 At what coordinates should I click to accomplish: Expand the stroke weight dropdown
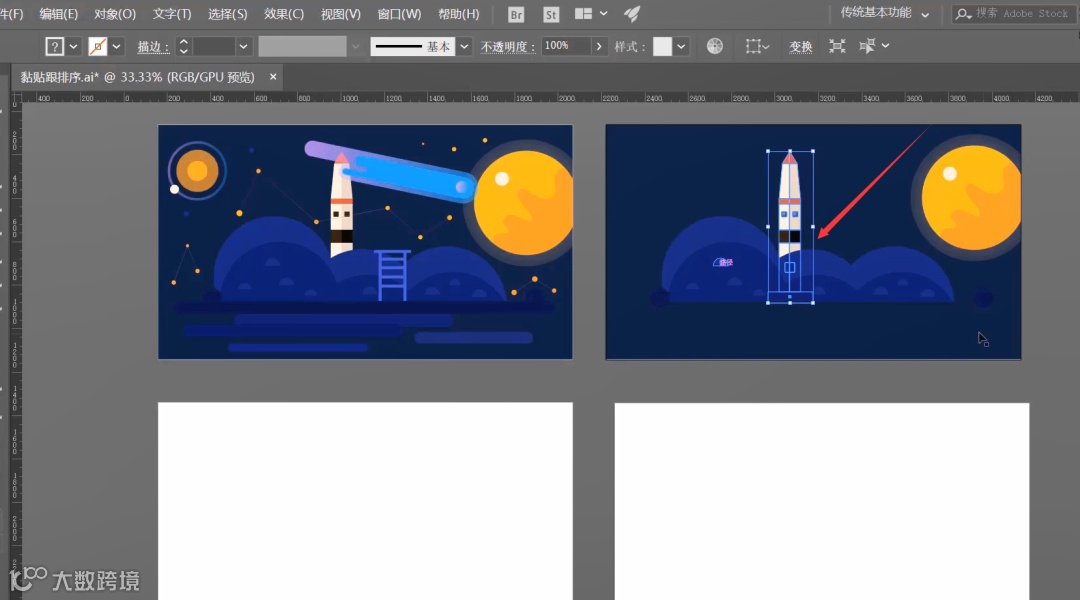243,47
